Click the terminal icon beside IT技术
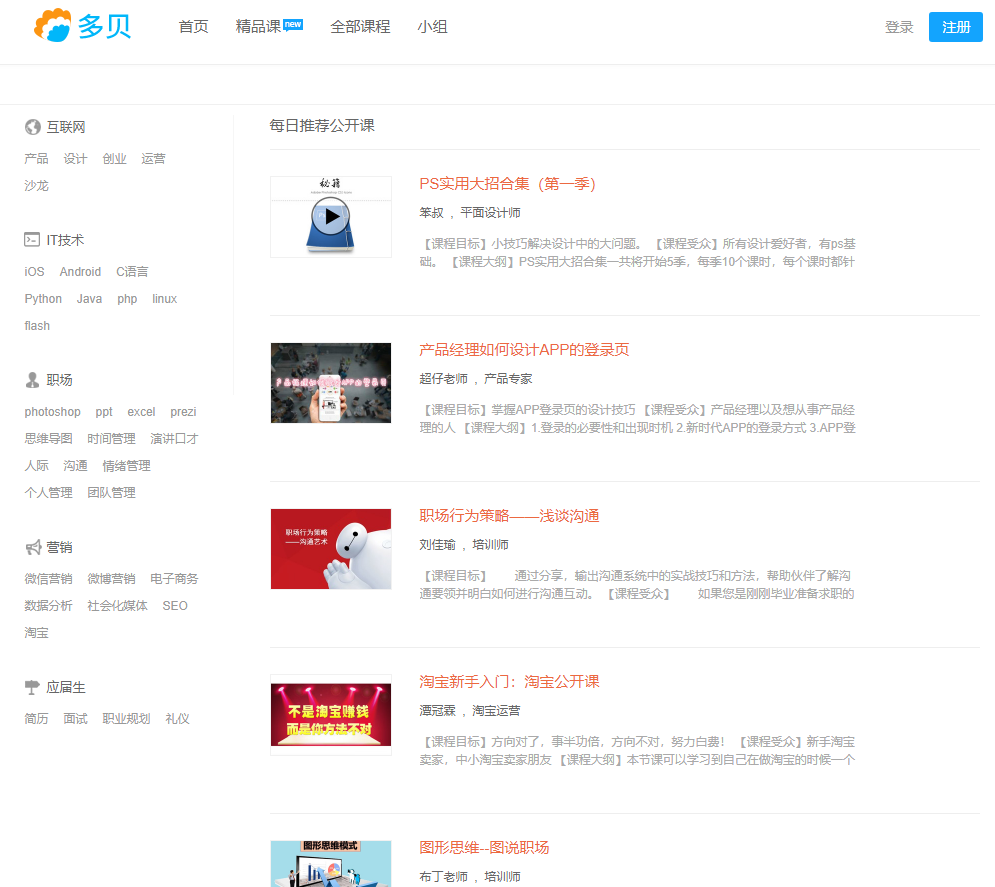The image size is (995, 887). click(x=32, y=240)
